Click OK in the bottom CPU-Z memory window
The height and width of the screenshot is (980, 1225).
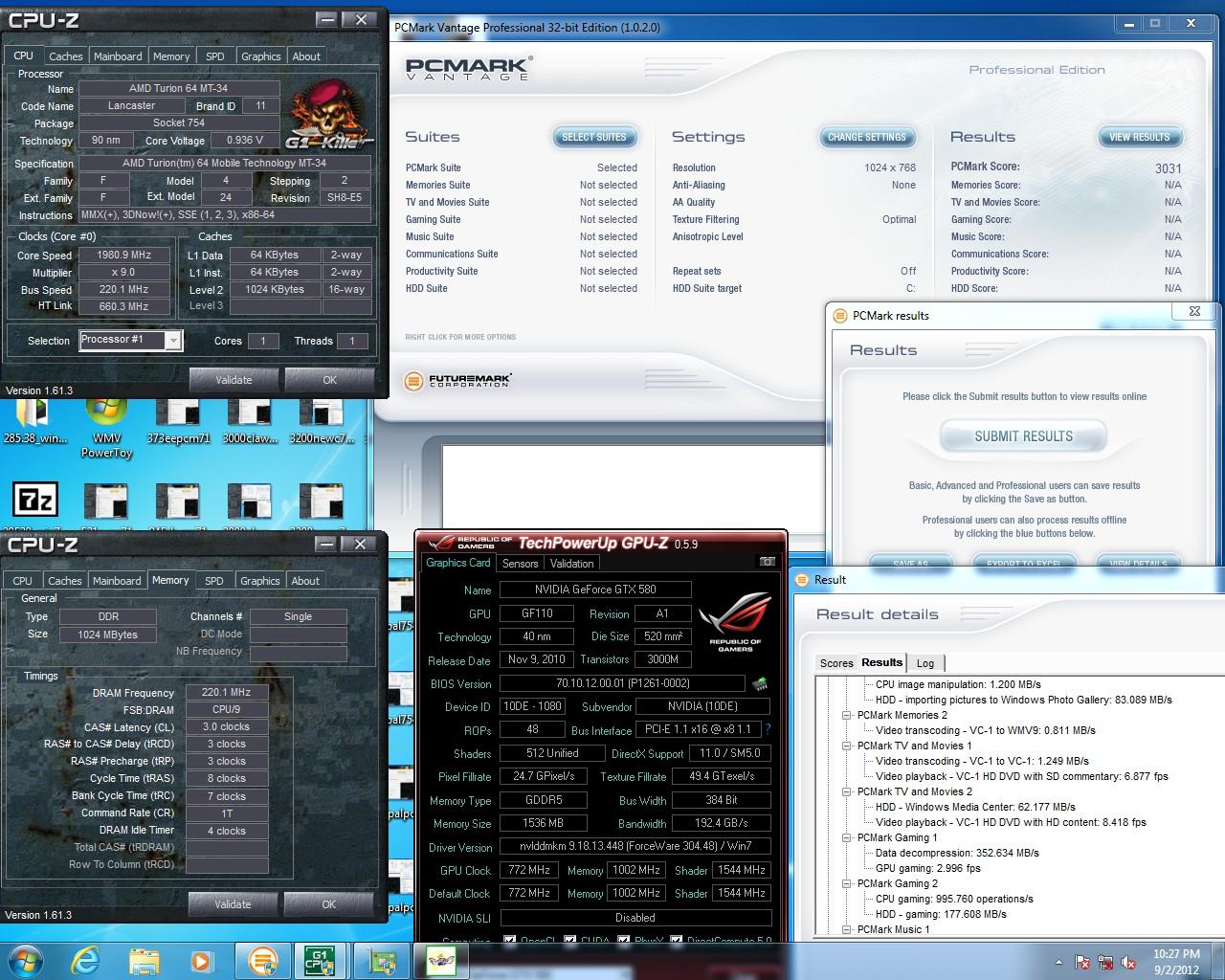coord(329,904)
